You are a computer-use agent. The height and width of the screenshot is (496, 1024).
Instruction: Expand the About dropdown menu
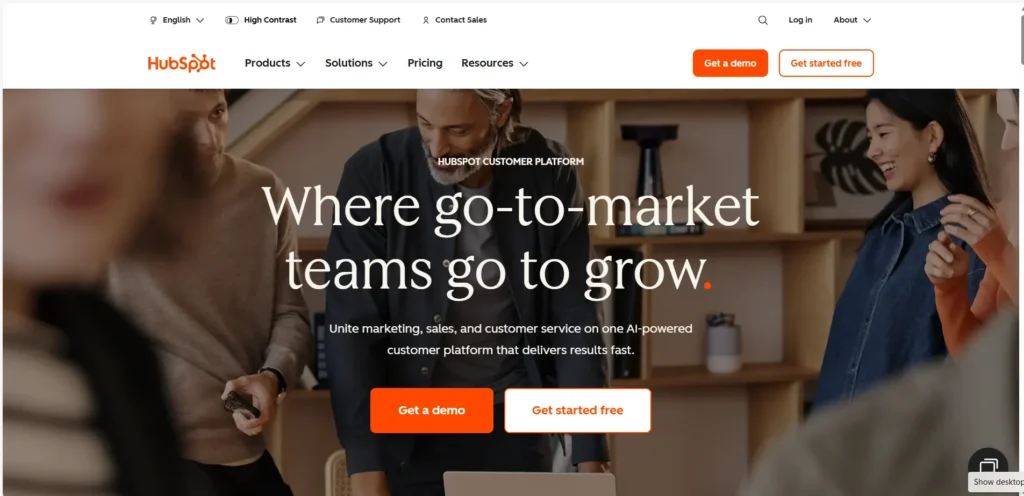click(x=852, y=20)
